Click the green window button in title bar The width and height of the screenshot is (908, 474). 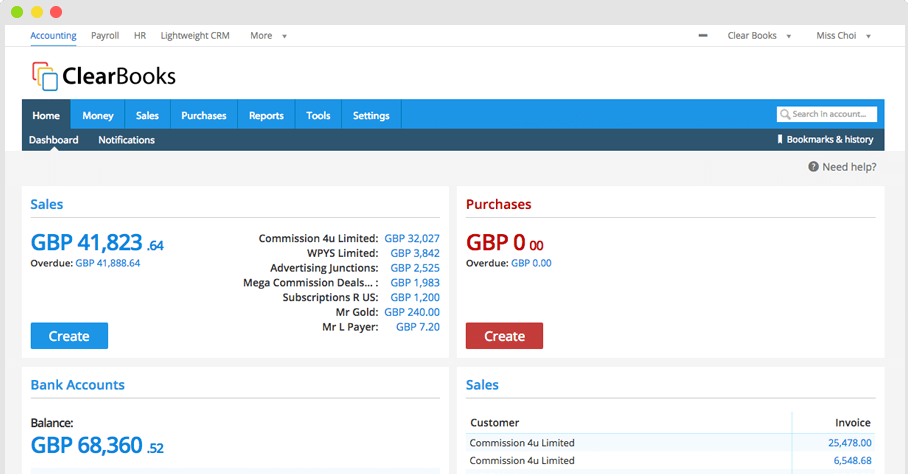(17, 12)
